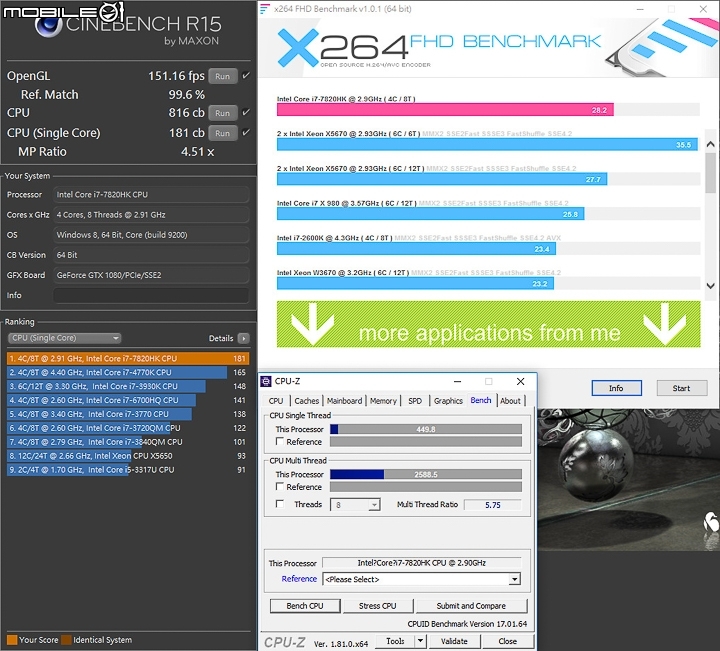
Task: Open the About tab in CPU-Z
Action: click(510, 401)
